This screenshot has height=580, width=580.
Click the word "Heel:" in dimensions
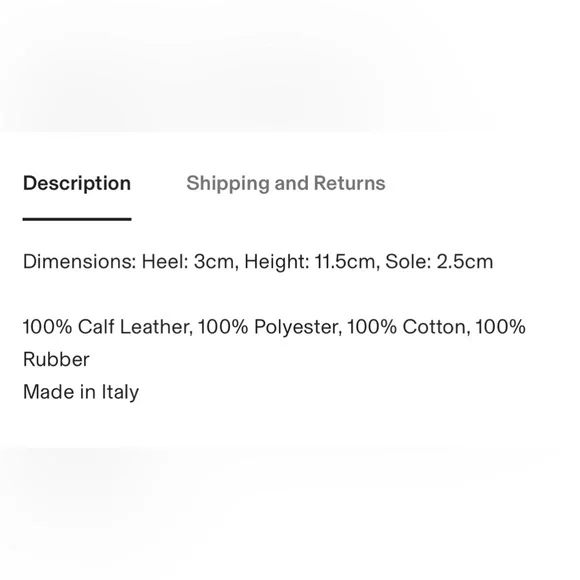(165, 262)
